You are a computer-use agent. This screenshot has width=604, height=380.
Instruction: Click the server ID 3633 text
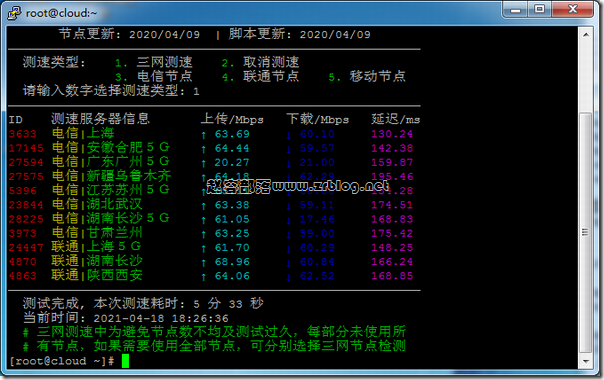[23, 134]
